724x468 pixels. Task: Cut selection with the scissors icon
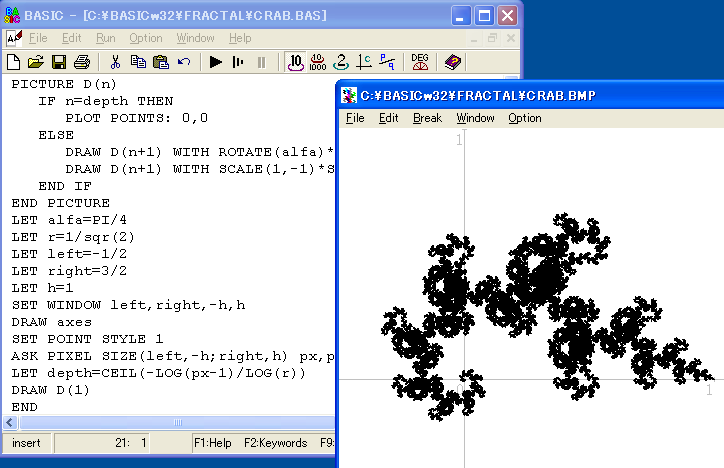tap(115, 62)
